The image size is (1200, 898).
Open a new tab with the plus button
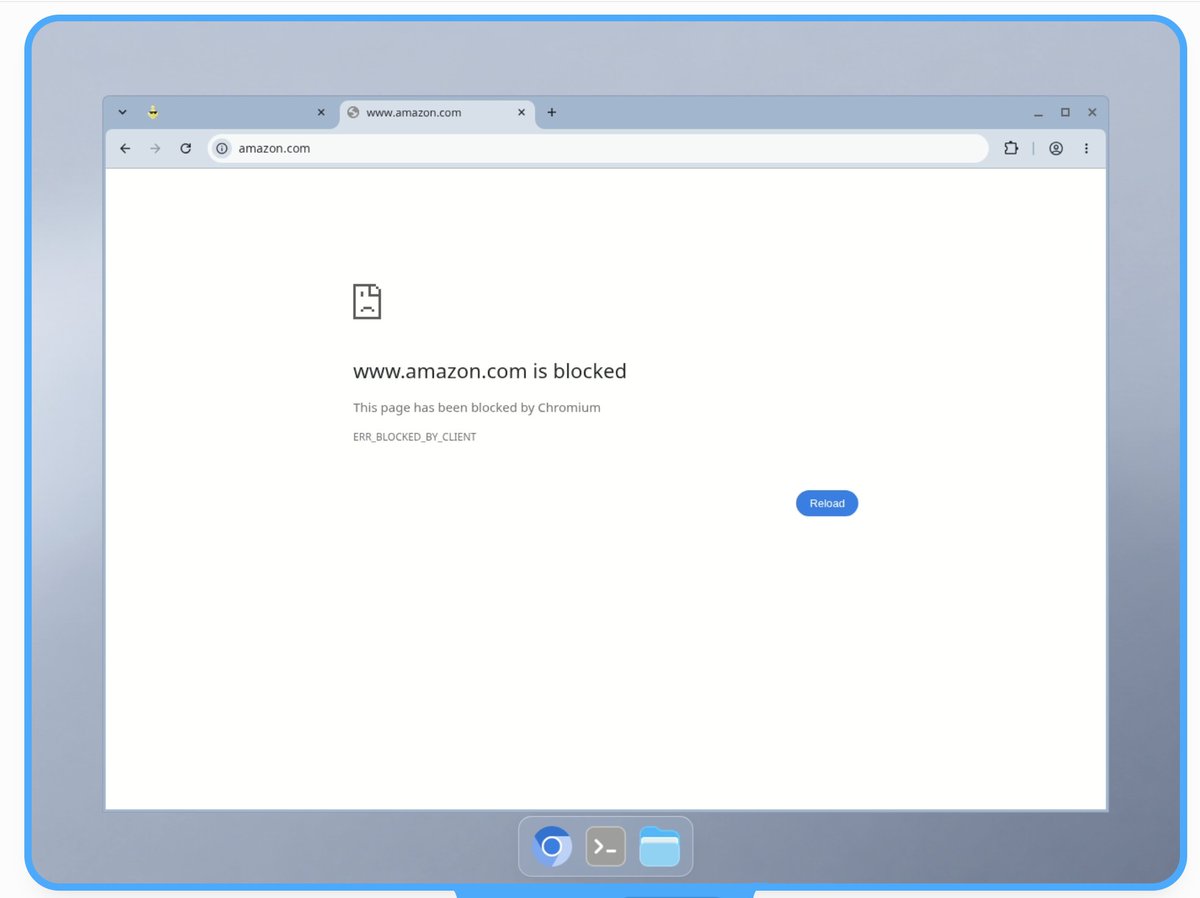point(551,112)
